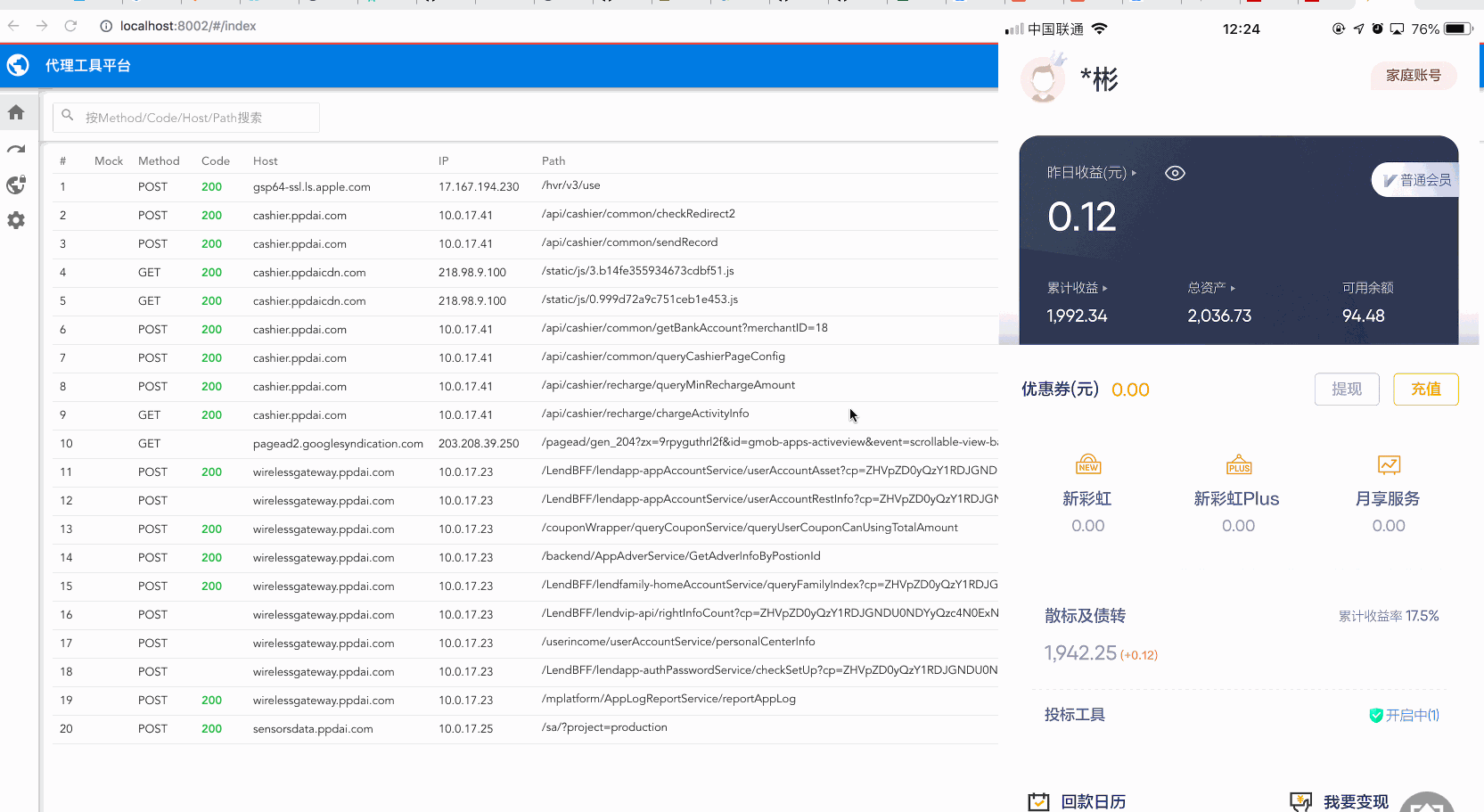Select the personalCenterInfo request path
Viewport: 1484px width, 812px height.
(x=678, y=642)
